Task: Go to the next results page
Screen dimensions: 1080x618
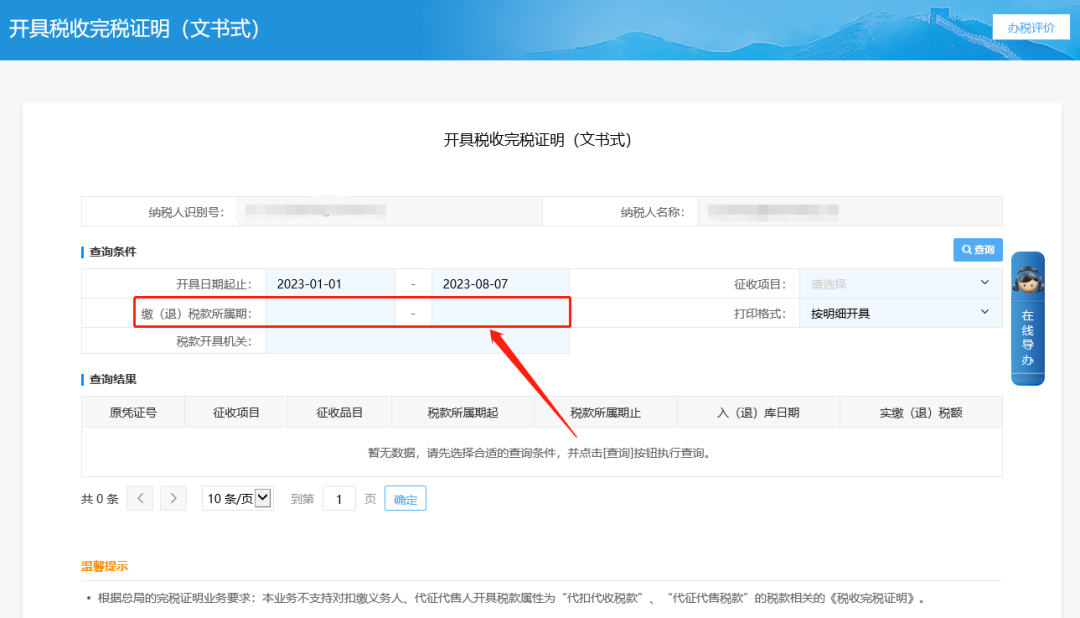Action: point(173,498)
